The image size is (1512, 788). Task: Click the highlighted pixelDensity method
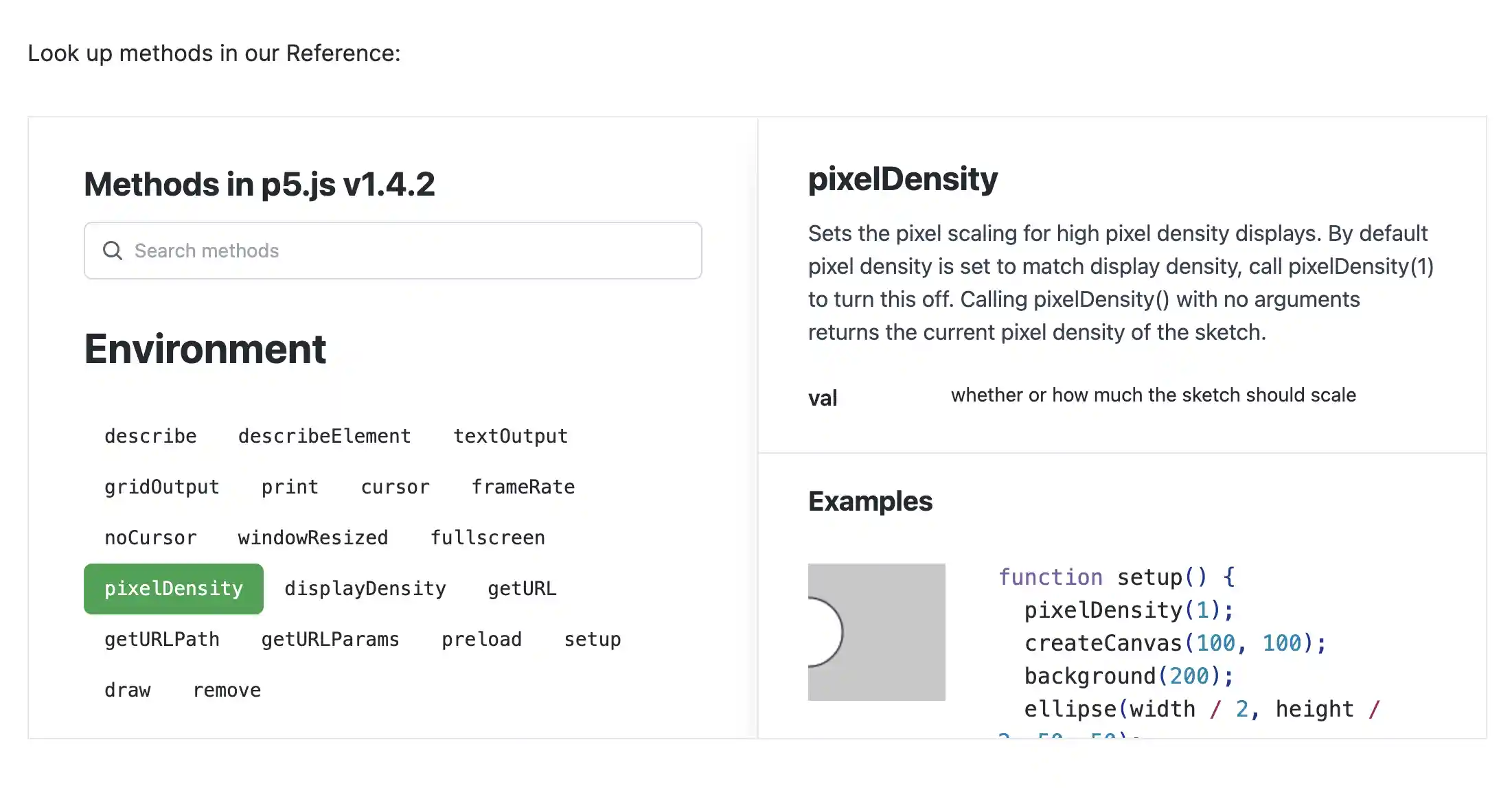point(173,588)
